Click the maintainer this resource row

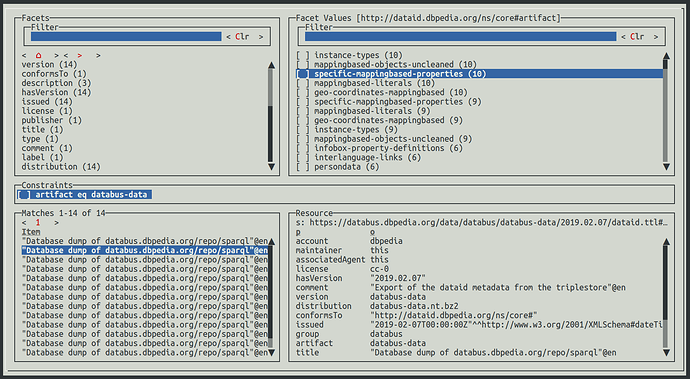click(x=479, y=250)
